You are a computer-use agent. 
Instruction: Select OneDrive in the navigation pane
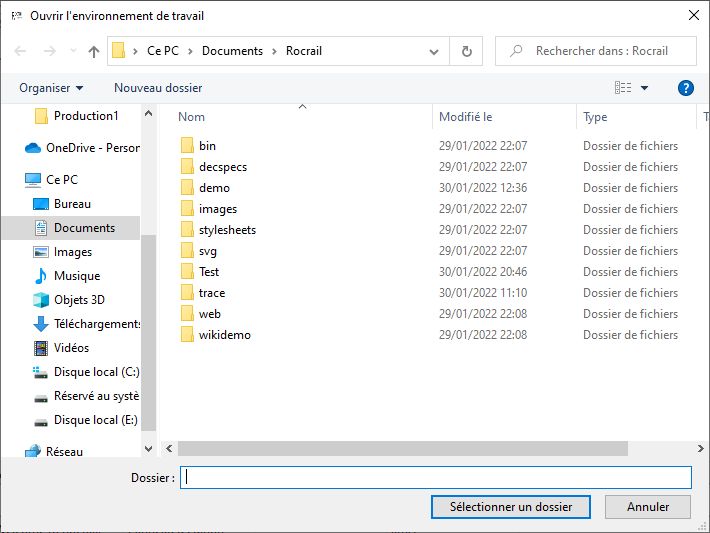(82, 148)
